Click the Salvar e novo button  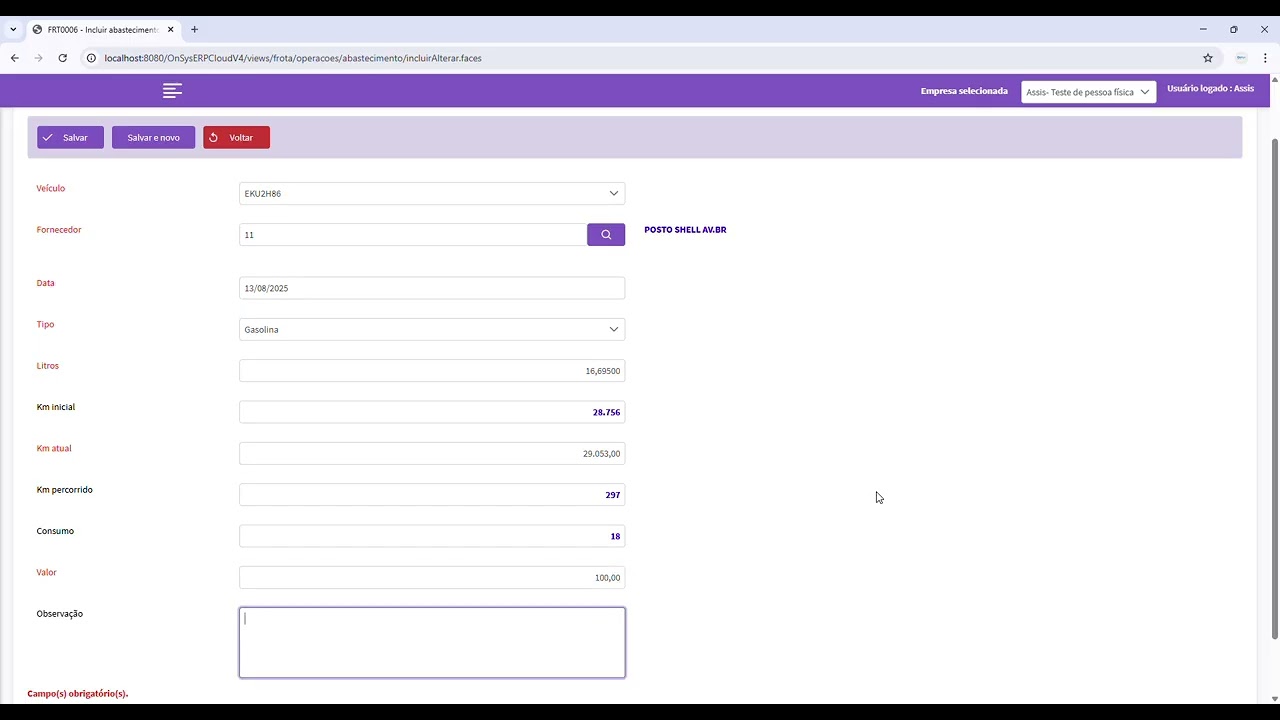[153, 137]
